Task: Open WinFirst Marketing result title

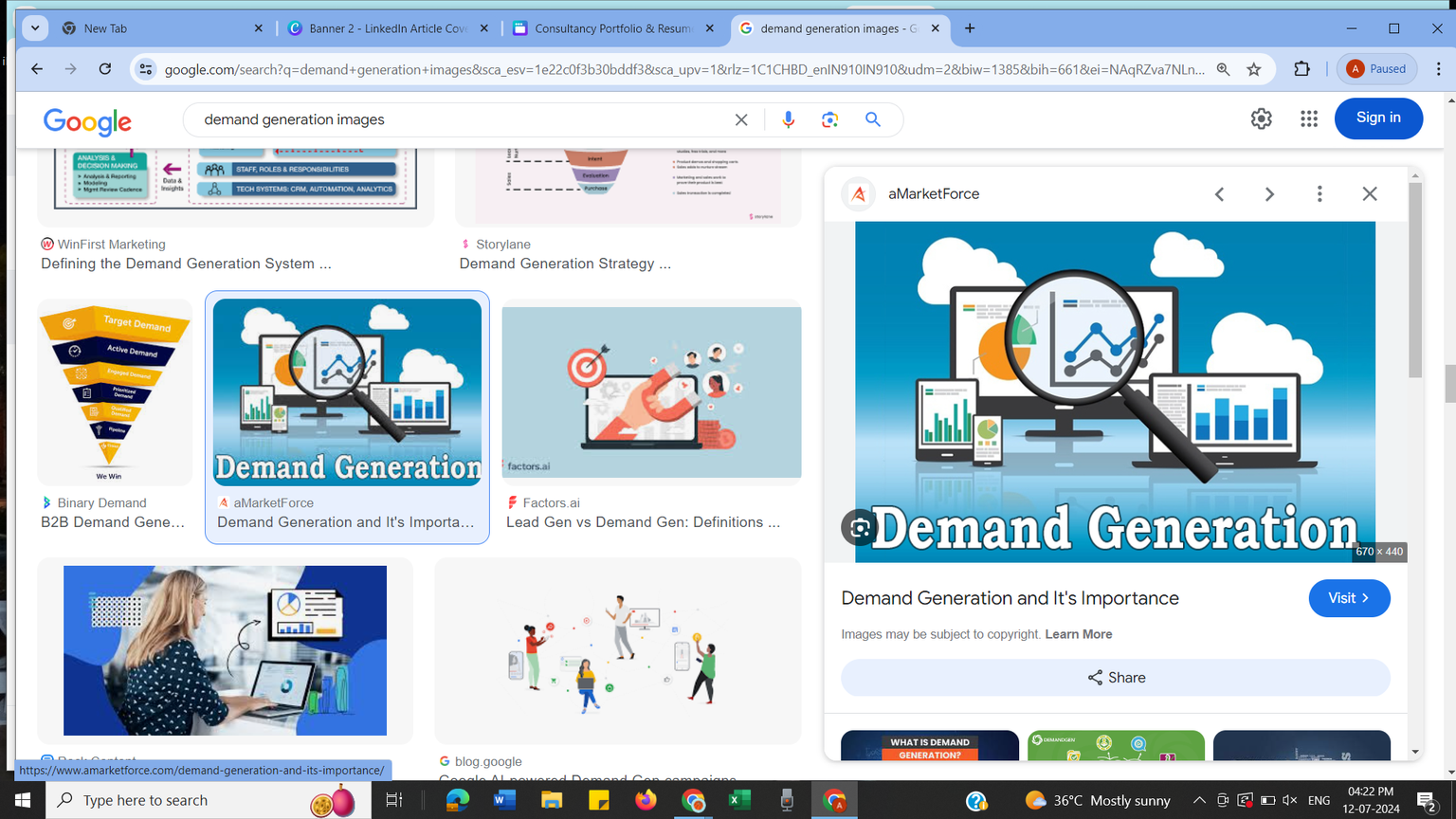Action: pyautogui.click(x=186, y=264)
